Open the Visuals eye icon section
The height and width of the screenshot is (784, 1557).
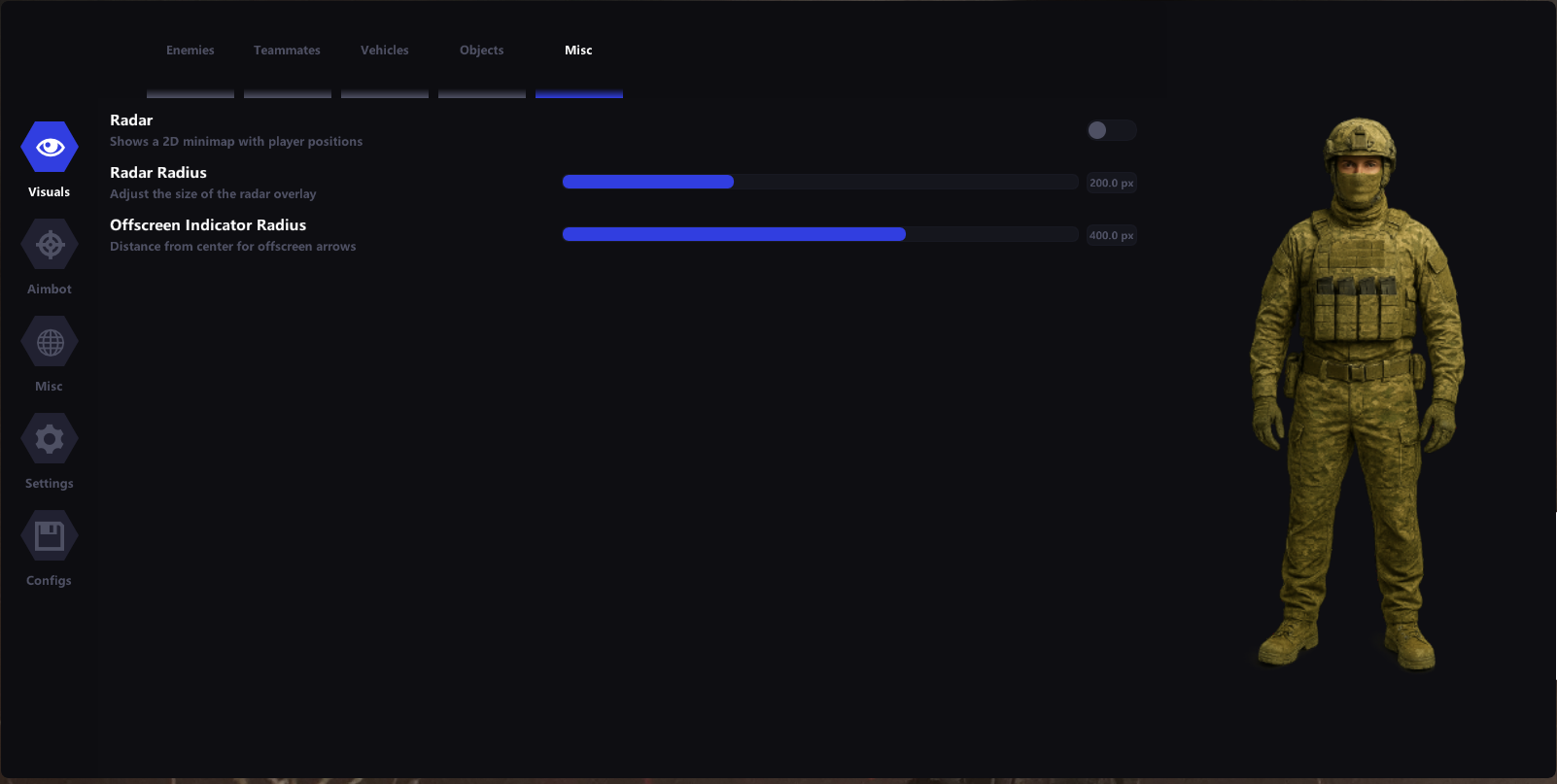50,147
